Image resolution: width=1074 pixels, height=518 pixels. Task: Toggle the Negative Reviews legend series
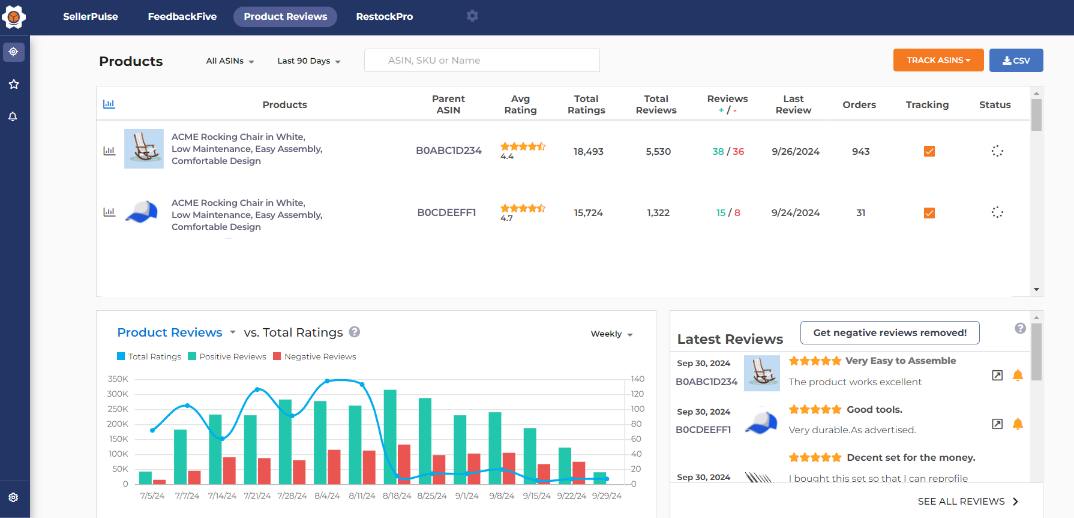coord(314,356)
